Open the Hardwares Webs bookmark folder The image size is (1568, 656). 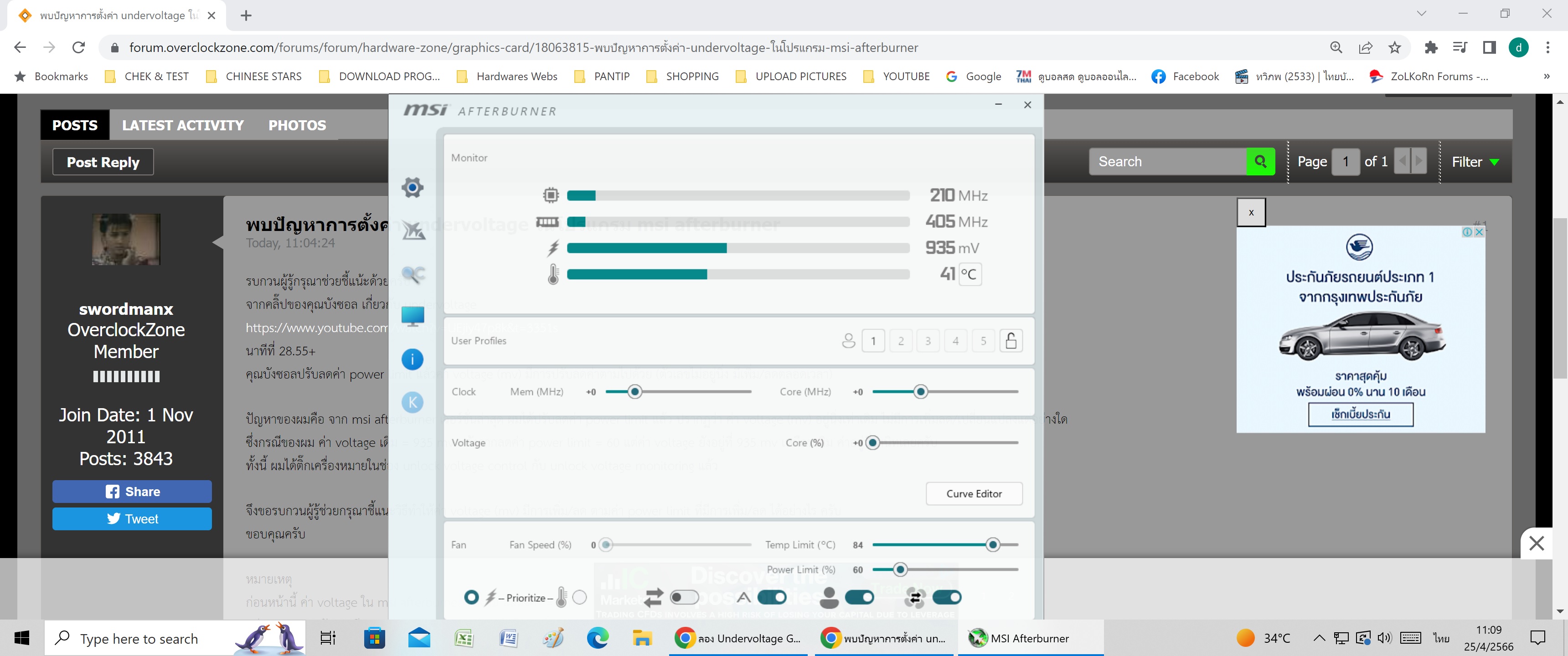pos(506,76)
